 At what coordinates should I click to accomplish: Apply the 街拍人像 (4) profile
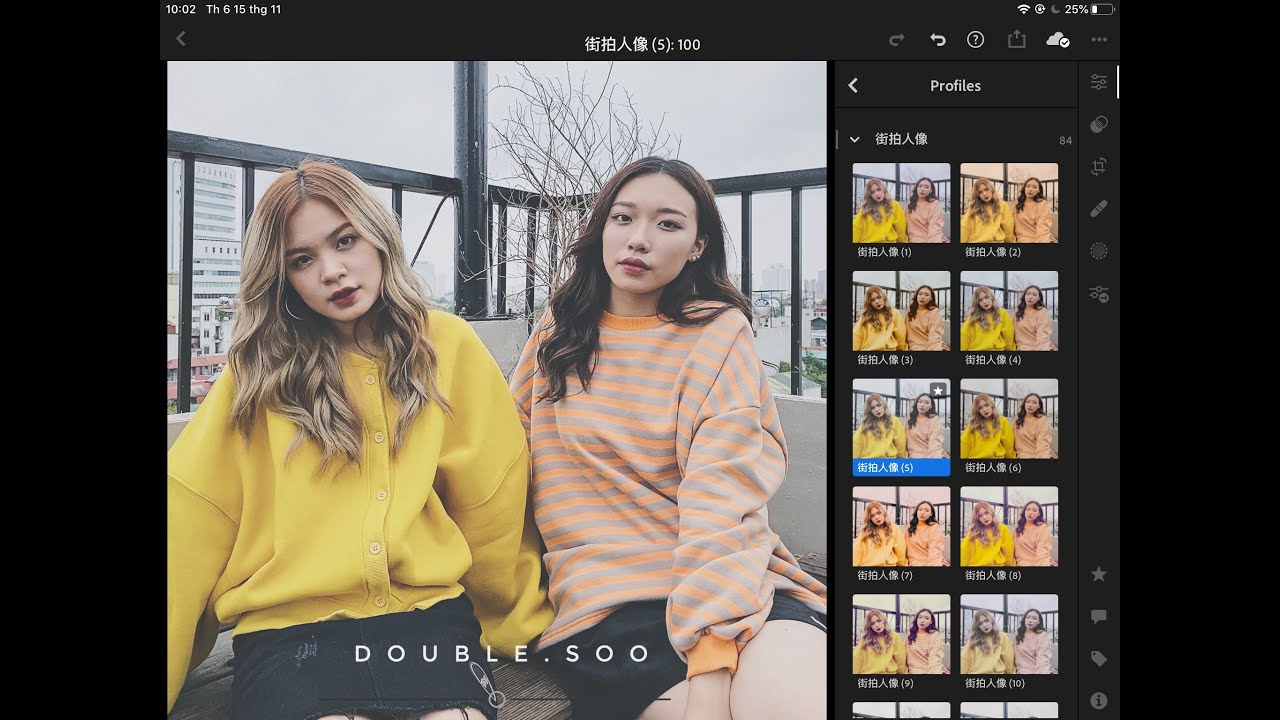(1009, 319)
